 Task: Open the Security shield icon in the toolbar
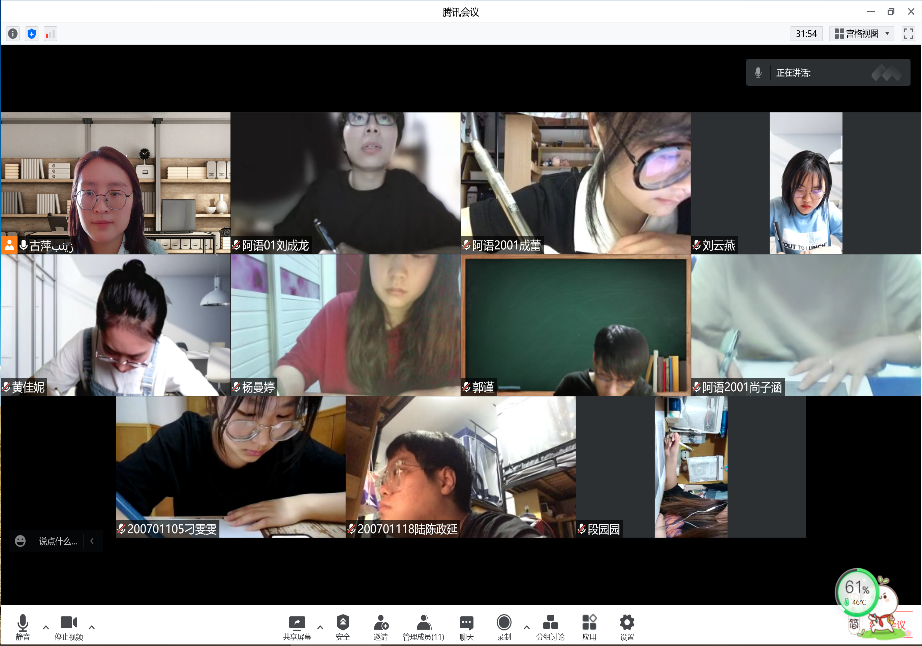(x=343, y=624)
